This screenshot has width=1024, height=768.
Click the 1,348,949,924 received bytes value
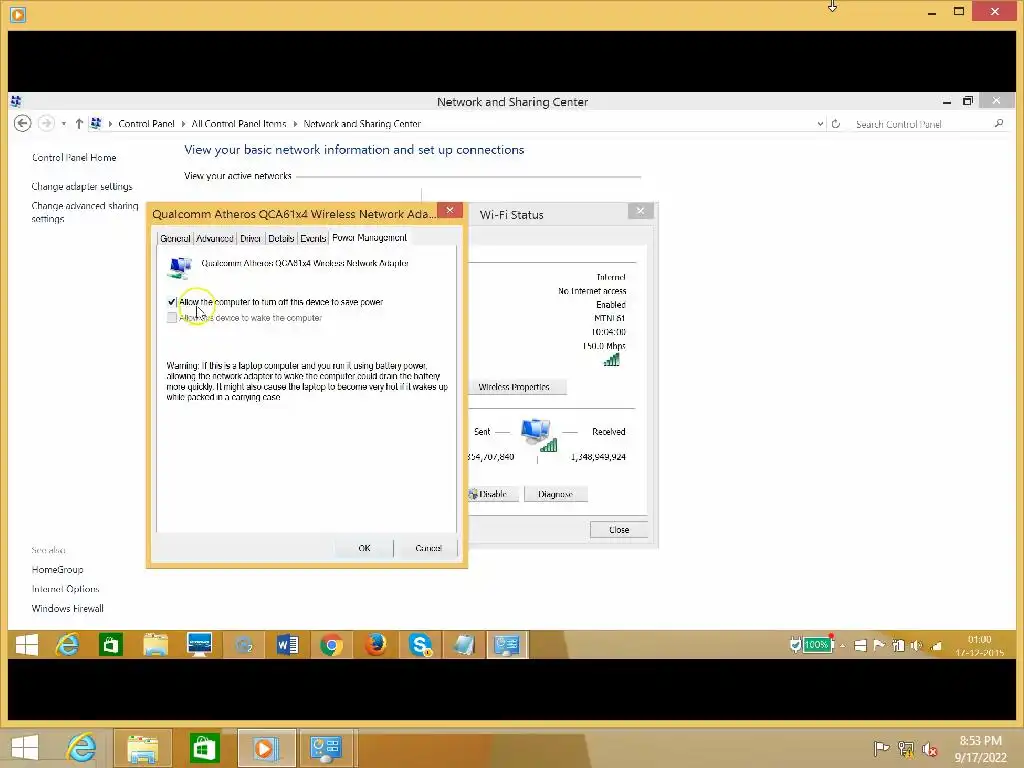coord(598,457)
